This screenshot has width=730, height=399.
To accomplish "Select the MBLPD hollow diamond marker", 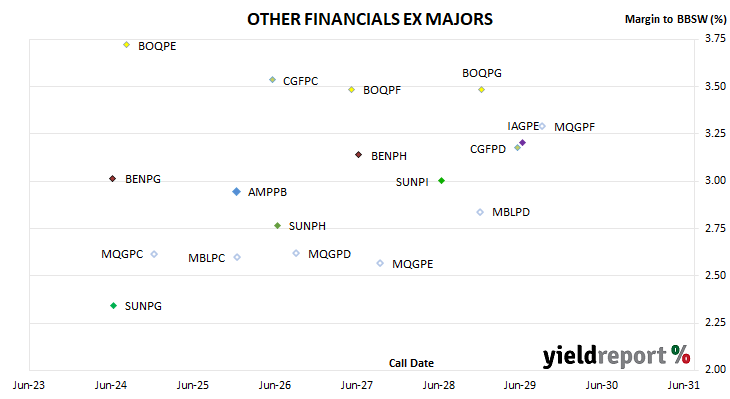I will coord(480,212).
